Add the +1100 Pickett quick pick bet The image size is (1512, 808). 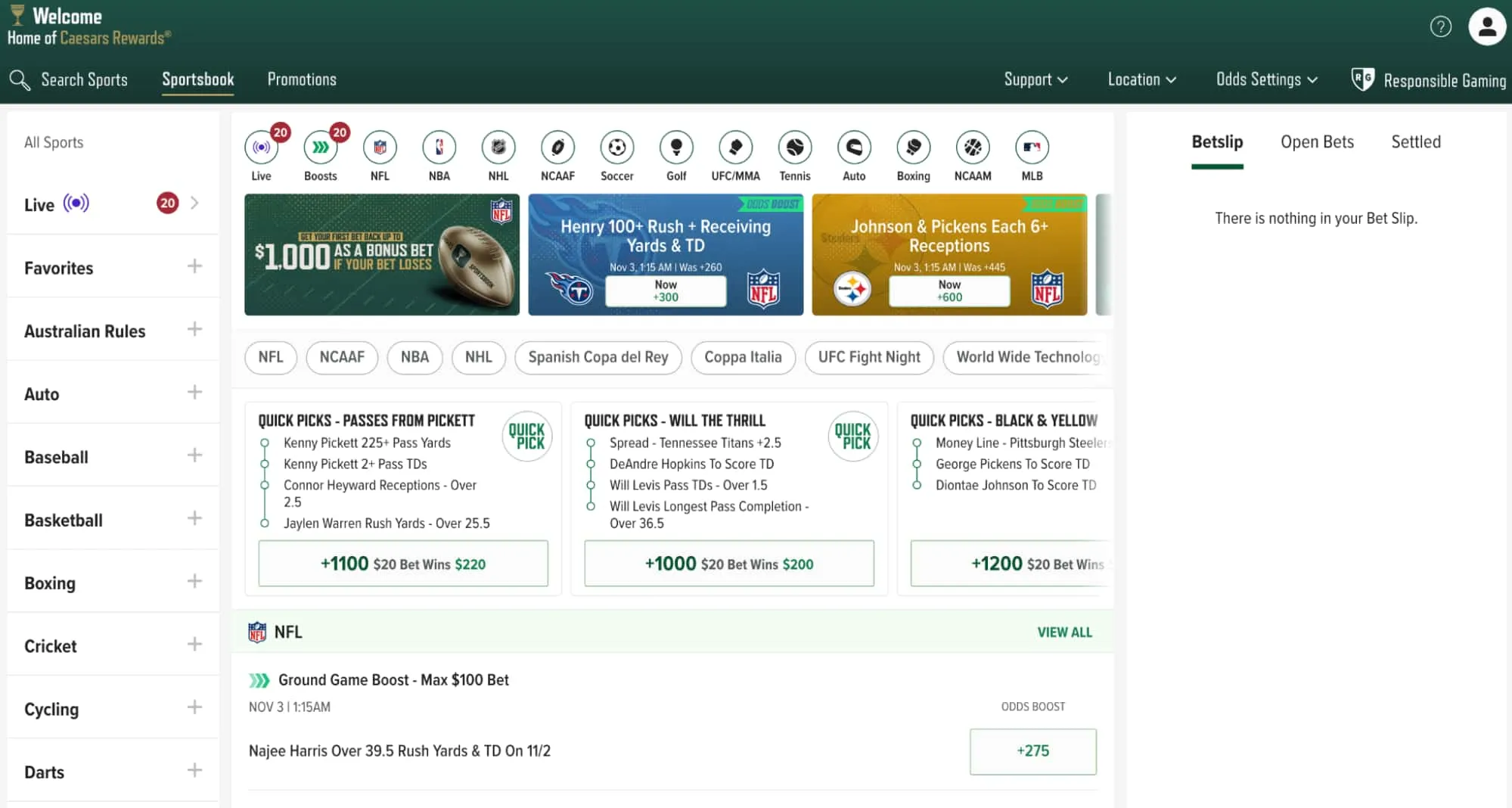(403, 564)
